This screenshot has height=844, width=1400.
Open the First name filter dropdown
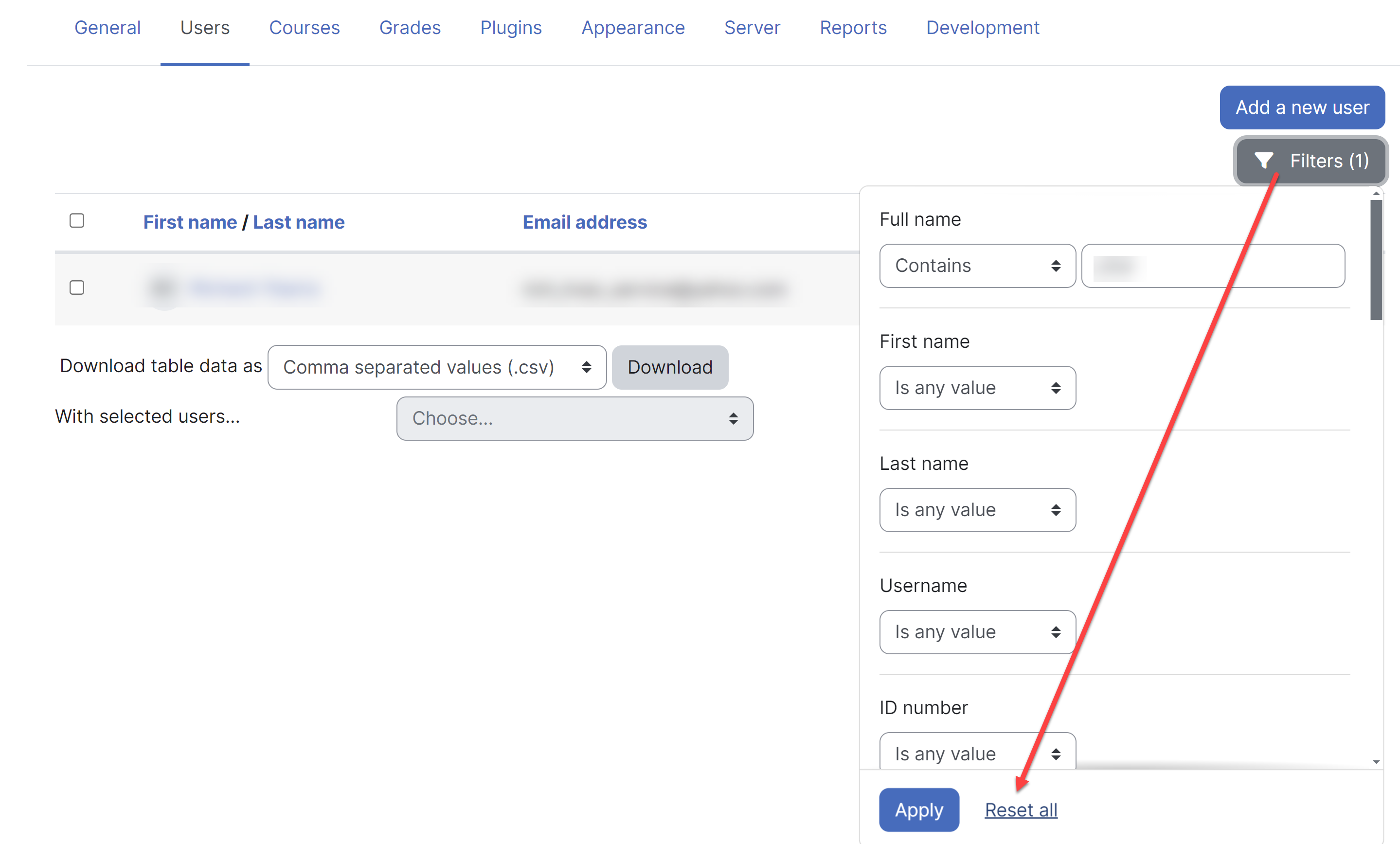(x=977, y=388)
